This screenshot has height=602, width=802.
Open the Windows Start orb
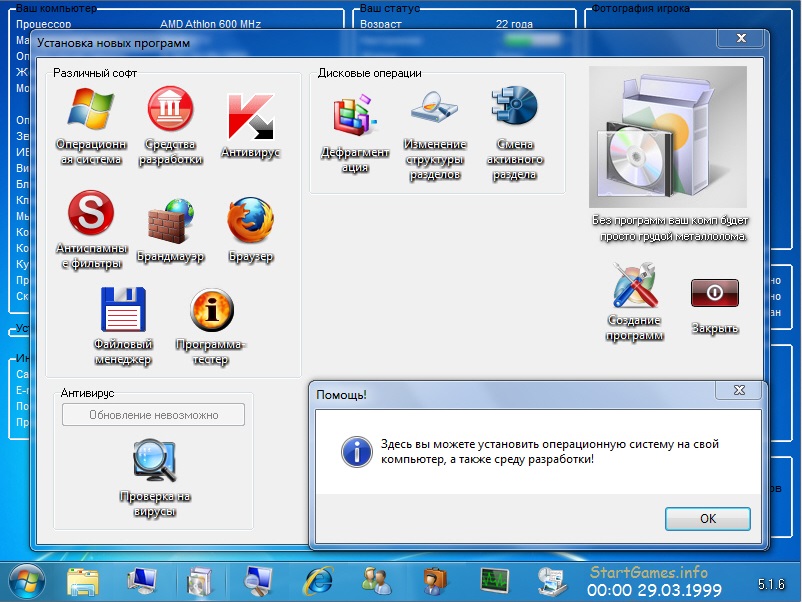[26, 579]
